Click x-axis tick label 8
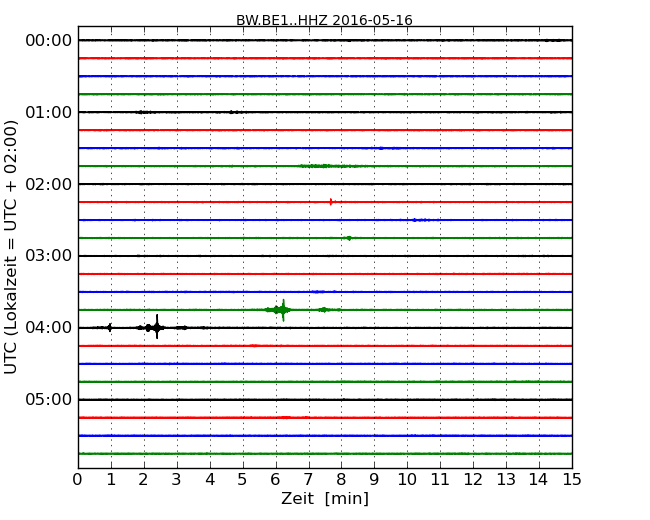The height and width of the screenshot is (520, 650). [341, 480]
